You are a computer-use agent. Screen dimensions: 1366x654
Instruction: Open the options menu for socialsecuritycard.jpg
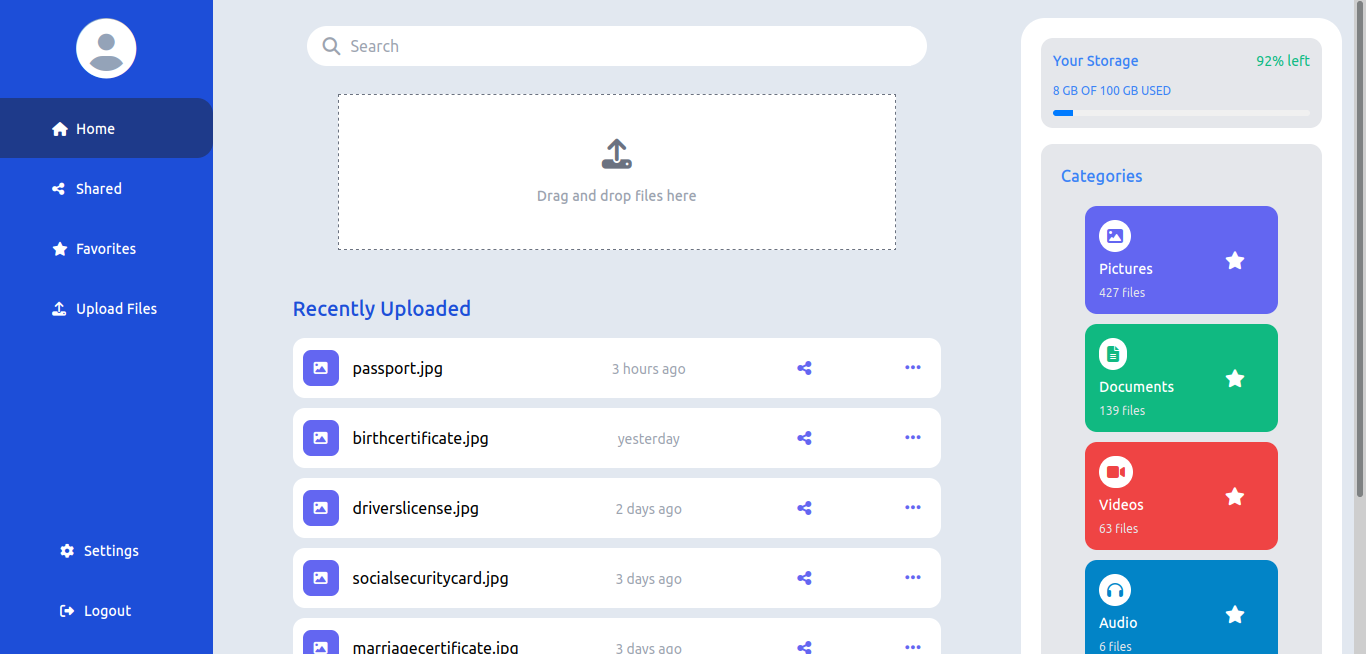coord(912,577)
